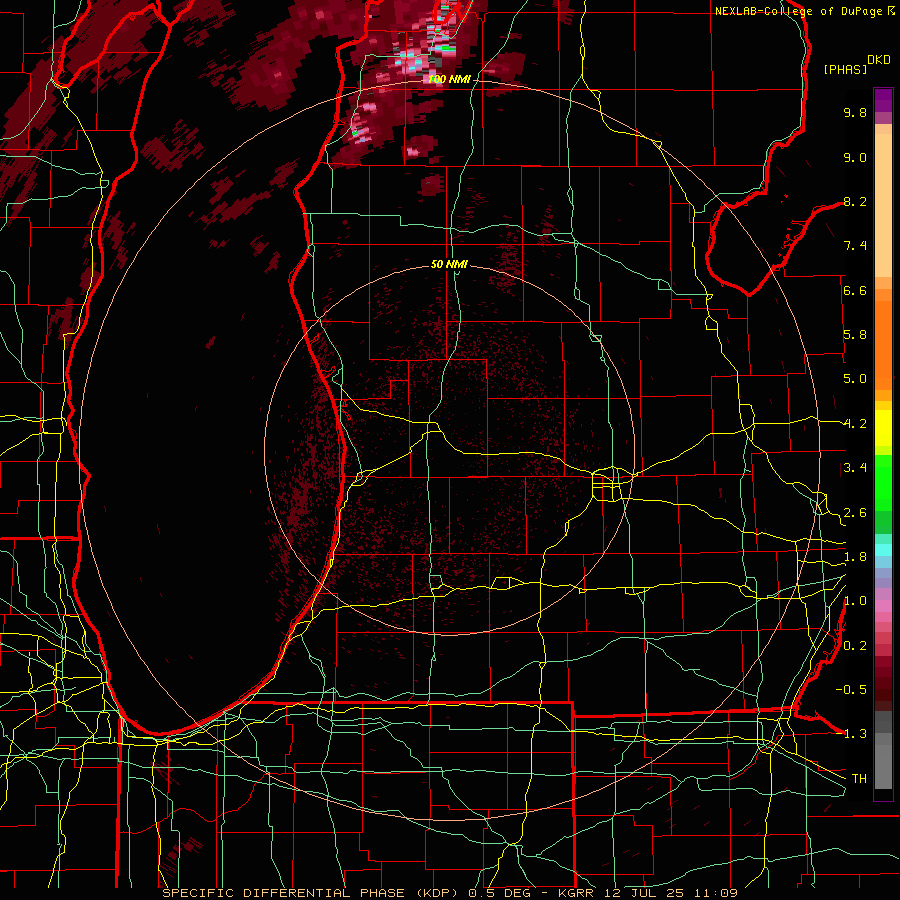Click the [PHAS] units label
Image resolution: width=900 pixels, height=900 pixels.
tap(845, 69)
